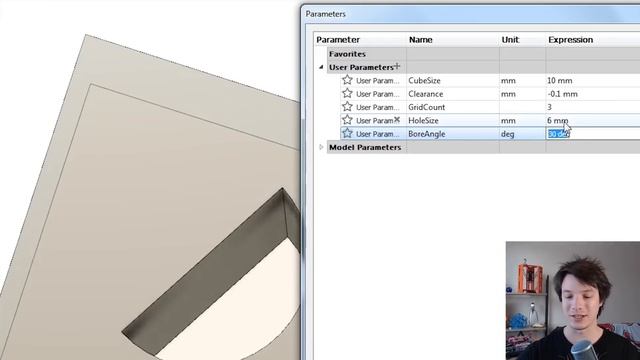Click the Parameter column header
Viewport: 640px width, 360px height.
point(338,40)
